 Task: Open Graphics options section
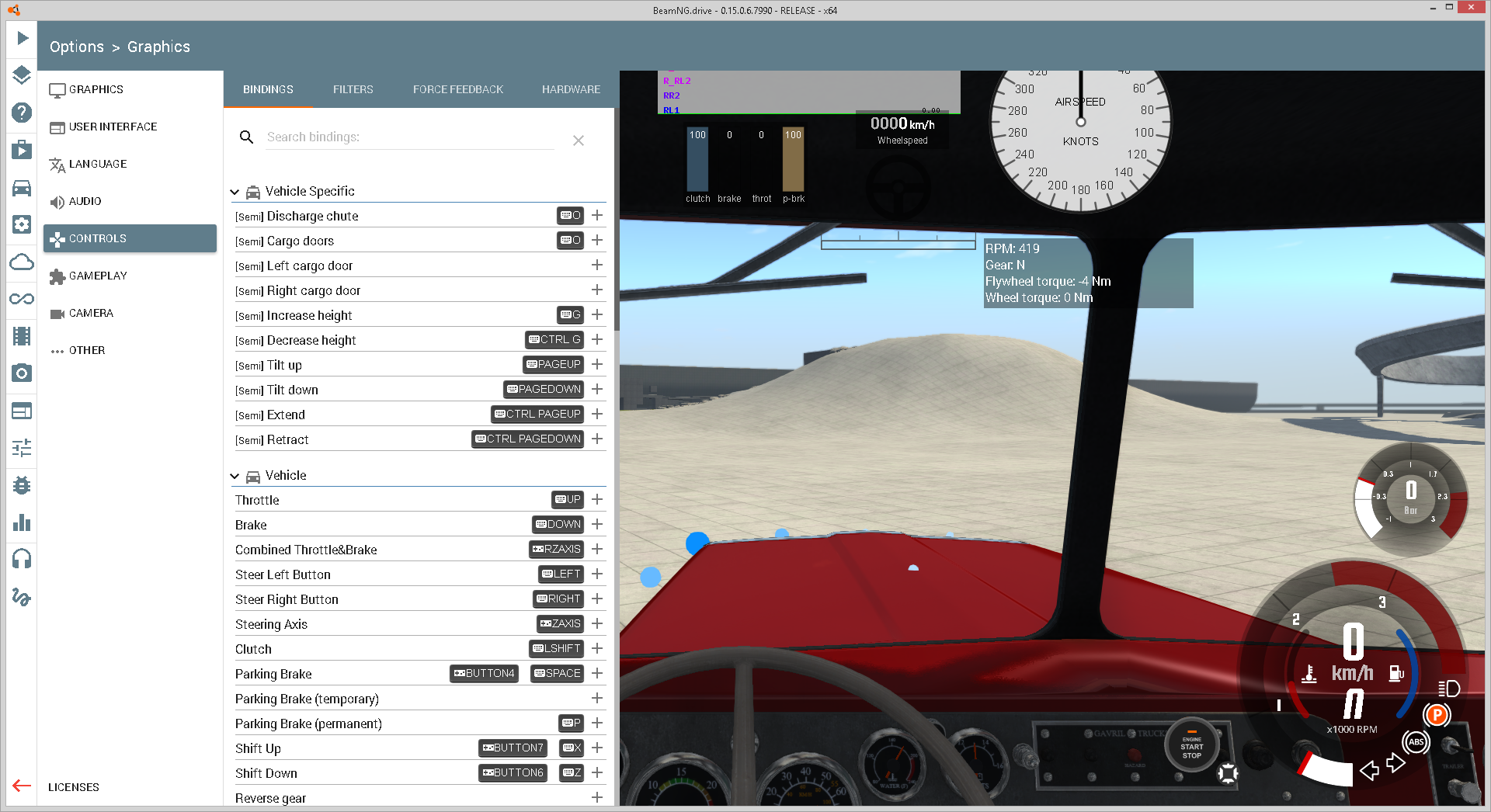(130, 89)
